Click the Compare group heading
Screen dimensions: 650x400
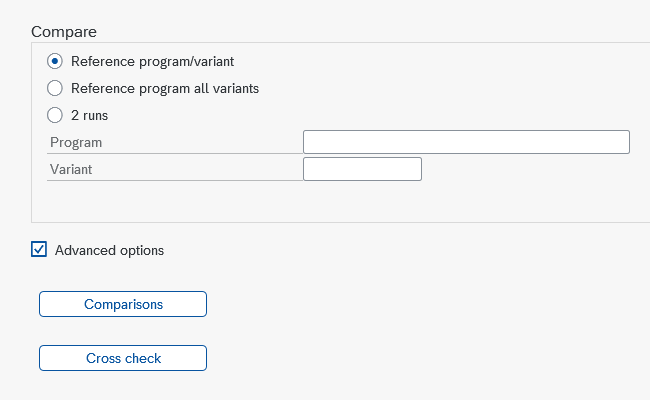click(64, 32)
